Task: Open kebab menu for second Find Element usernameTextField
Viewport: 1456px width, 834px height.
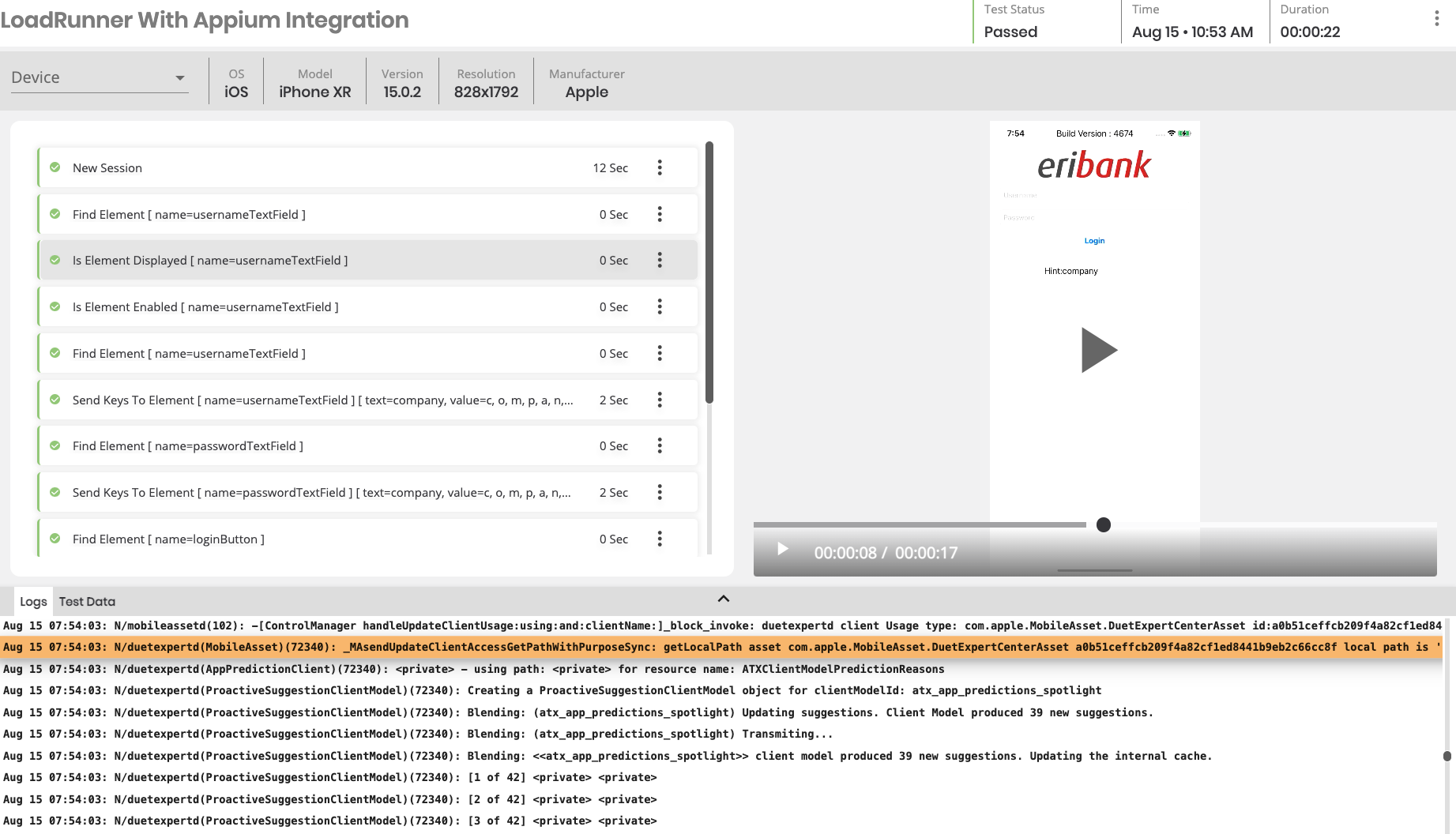Action: (660, 353)
